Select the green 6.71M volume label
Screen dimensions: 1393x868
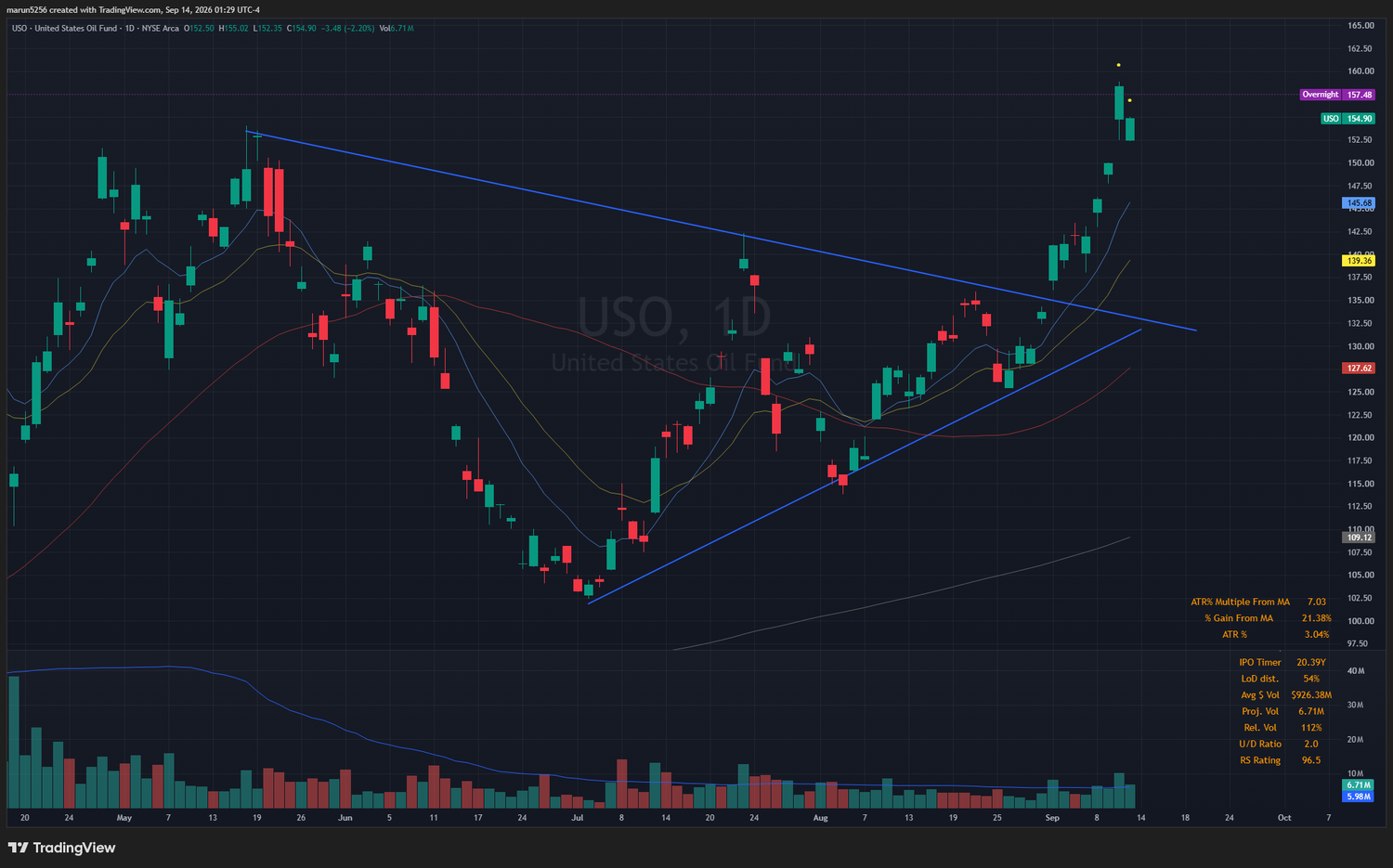[1359, 785]
